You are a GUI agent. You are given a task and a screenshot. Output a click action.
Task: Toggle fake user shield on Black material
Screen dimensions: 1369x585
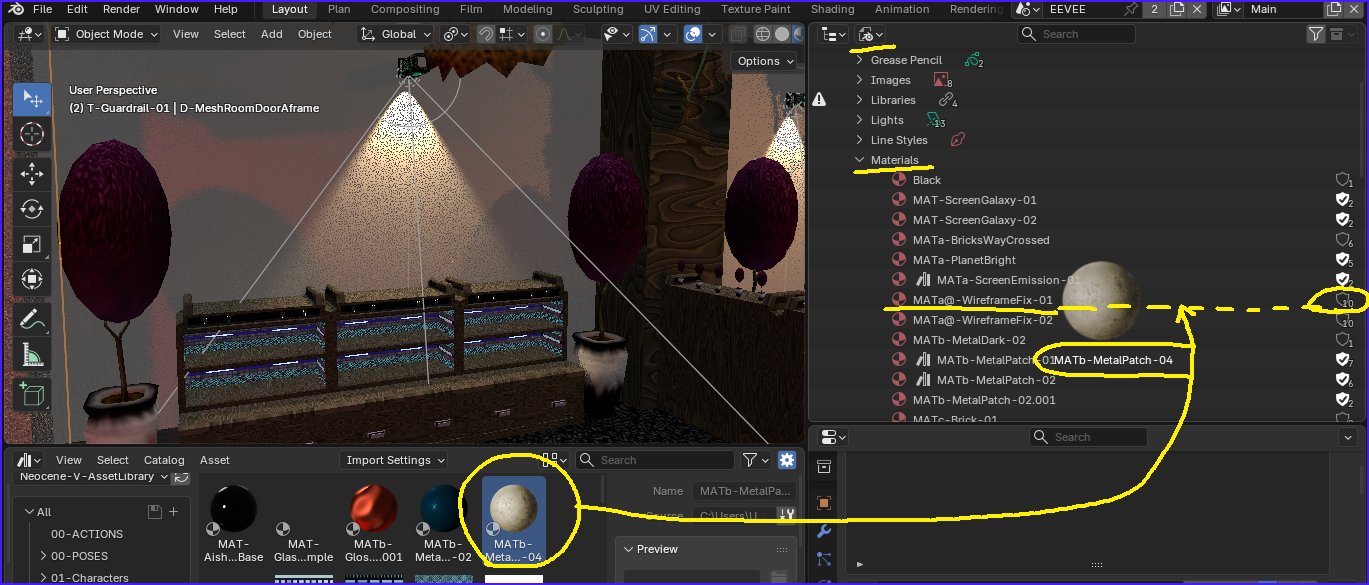1344,180
